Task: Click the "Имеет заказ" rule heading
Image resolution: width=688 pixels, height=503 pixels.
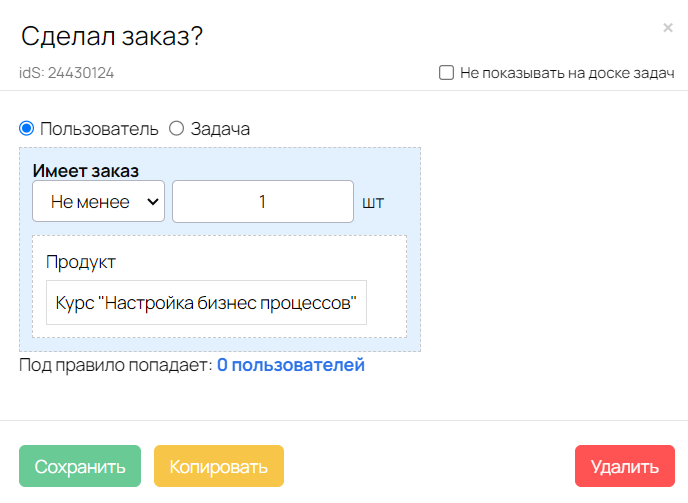Action: click(85, 169)
